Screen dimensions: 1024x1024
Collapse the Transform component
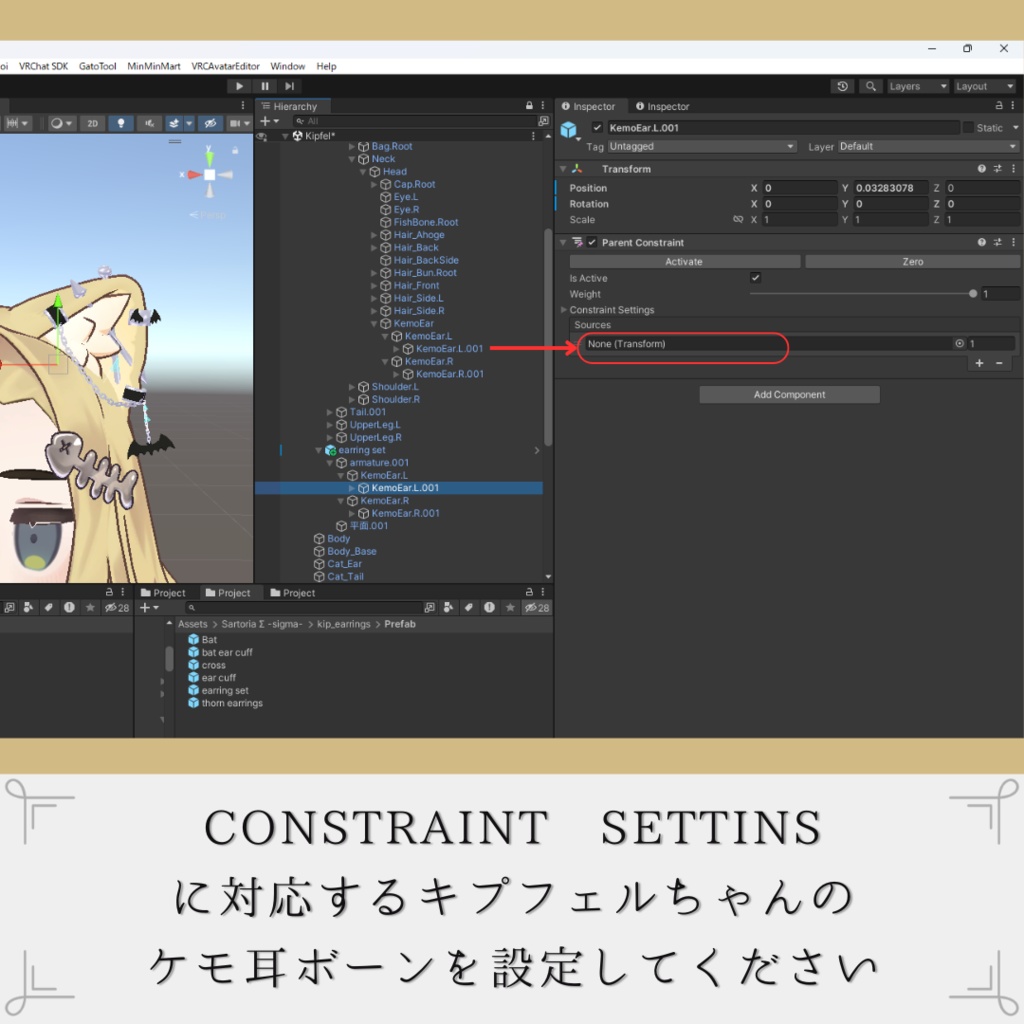coord(562,169)
